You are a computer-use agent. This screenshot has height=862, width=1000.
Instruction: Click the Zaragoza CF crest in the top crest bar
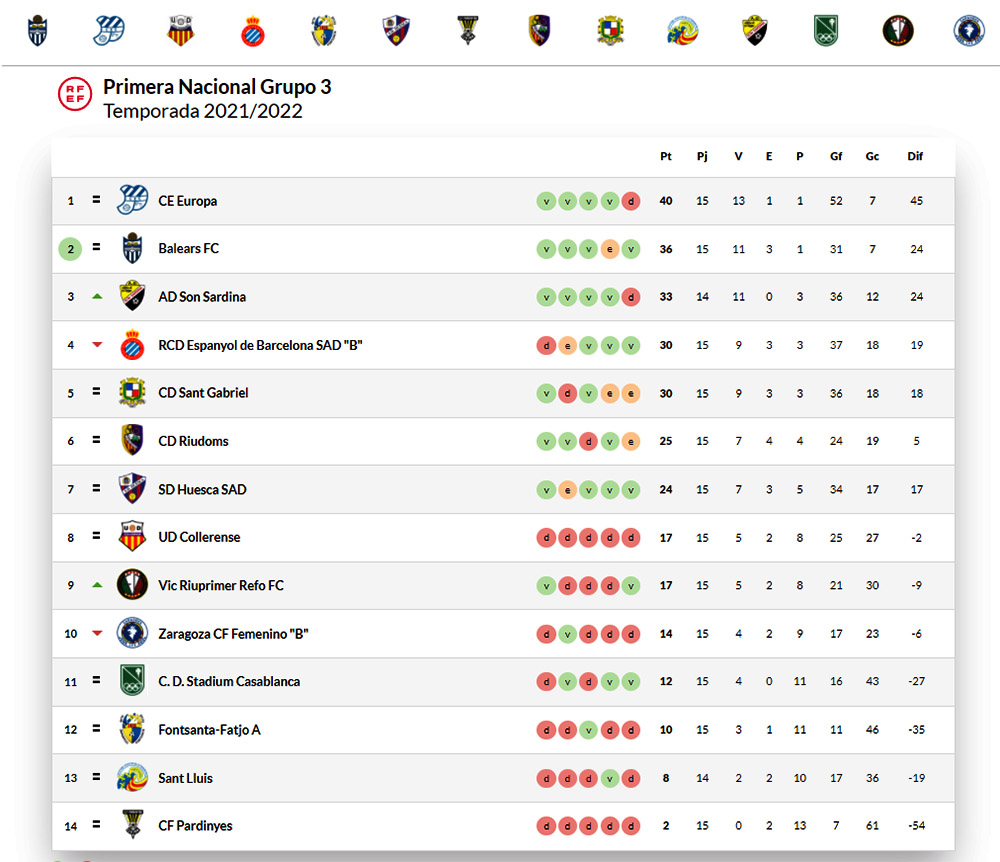click(x=968, y=31)
